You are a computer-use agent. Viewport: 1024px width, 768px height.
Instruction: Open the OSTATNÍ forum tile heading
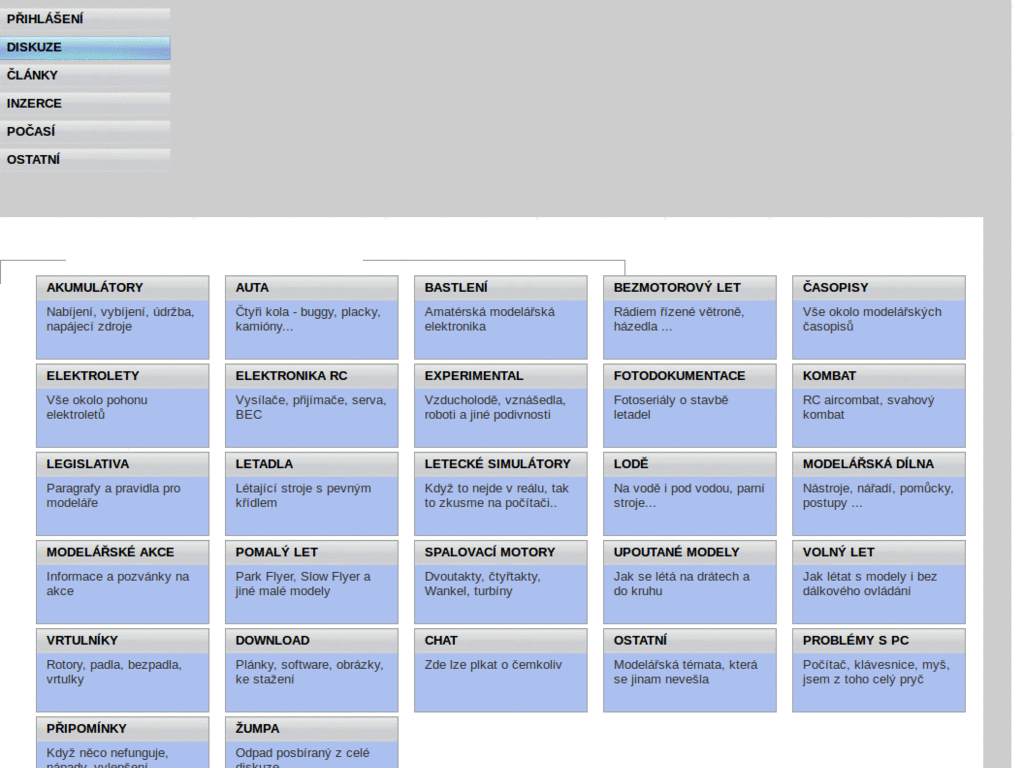point(640,640)
